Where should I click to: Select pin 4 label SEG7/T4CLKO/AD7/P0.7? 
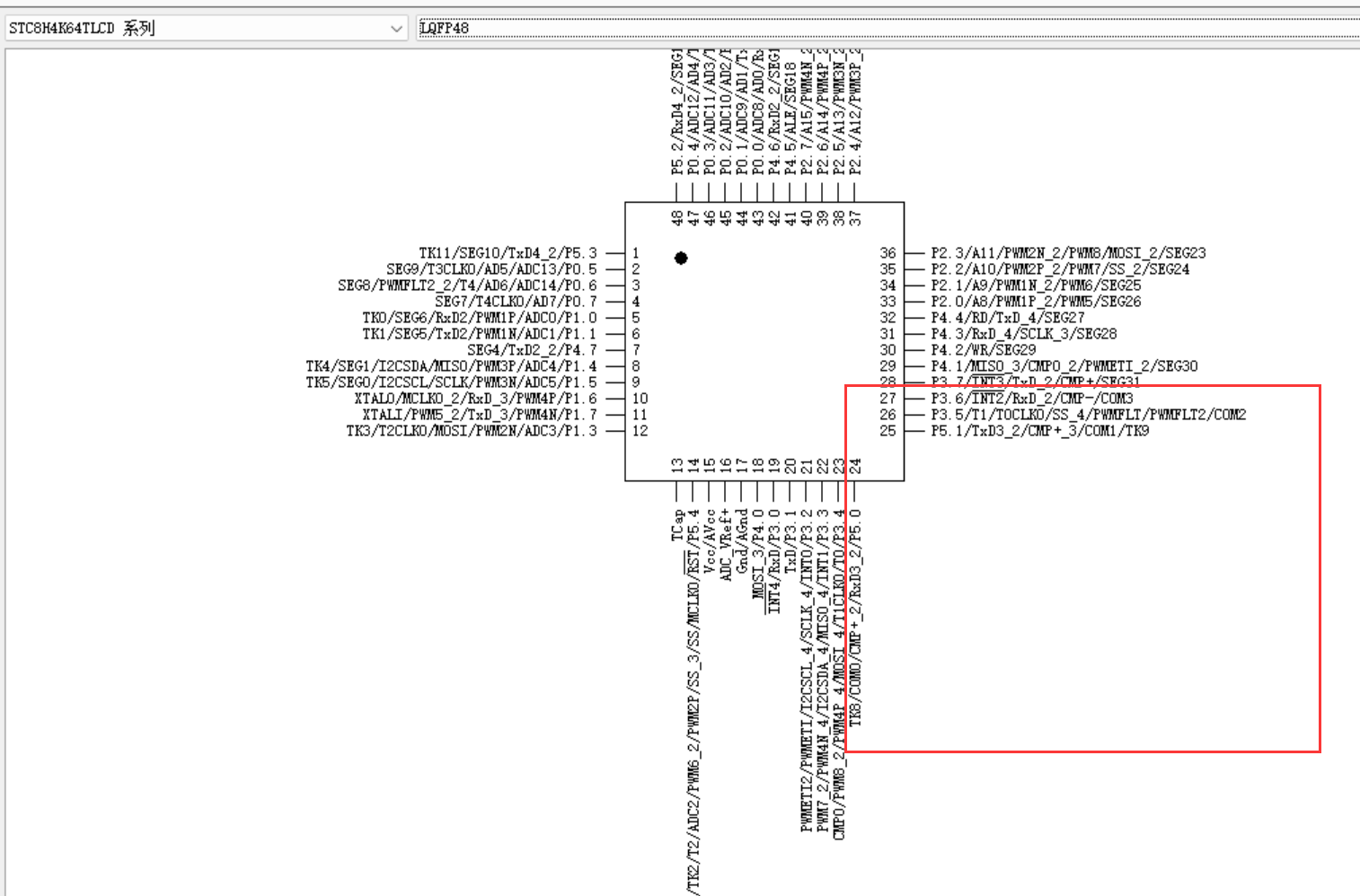pyautogui.click(x=516, y=302)
